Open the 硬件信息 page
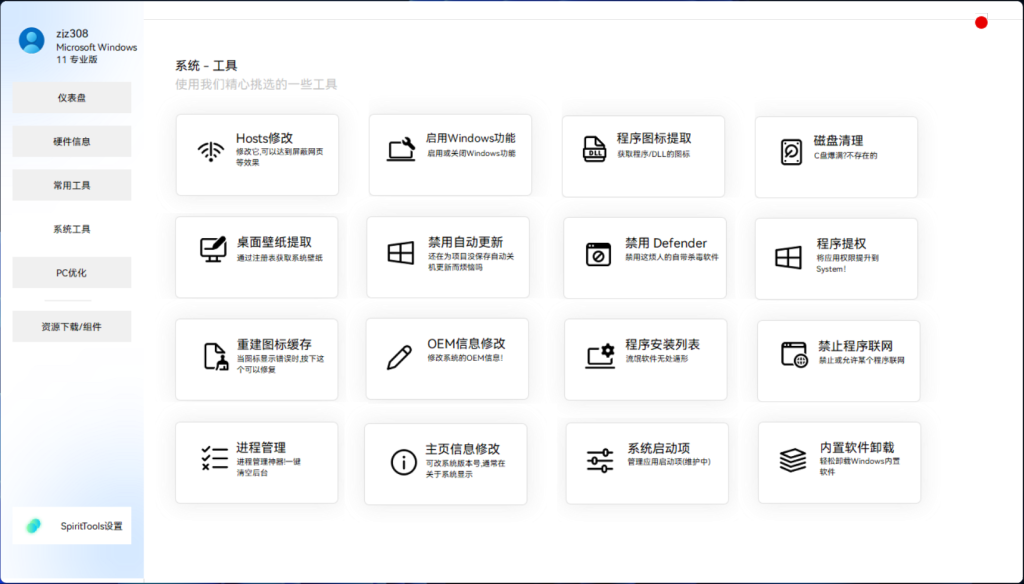 71,140
